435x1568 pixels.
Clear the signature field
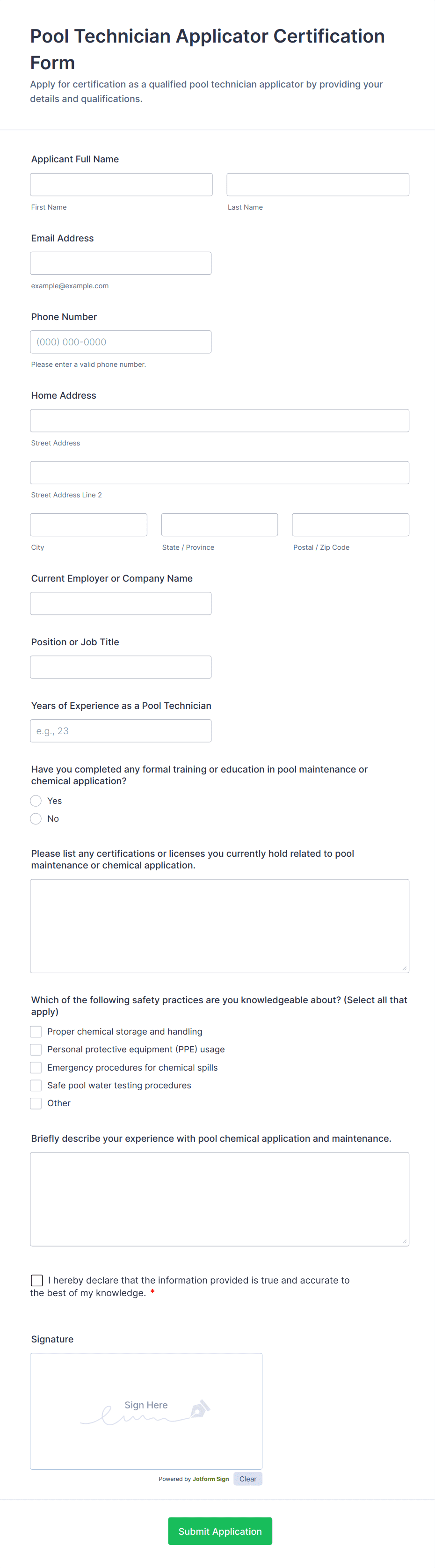click(247, 1479)
